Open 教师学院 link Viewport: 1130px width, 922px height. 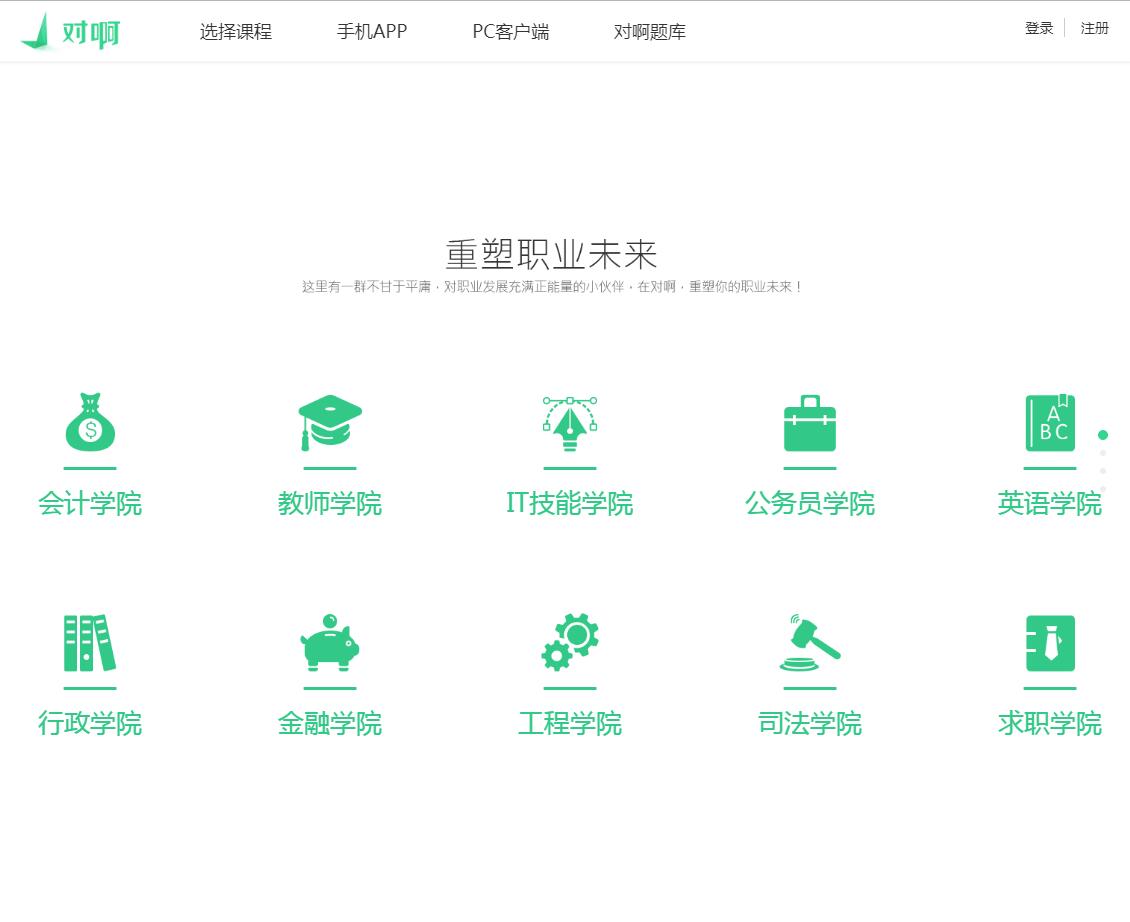(x=330, y=503)
